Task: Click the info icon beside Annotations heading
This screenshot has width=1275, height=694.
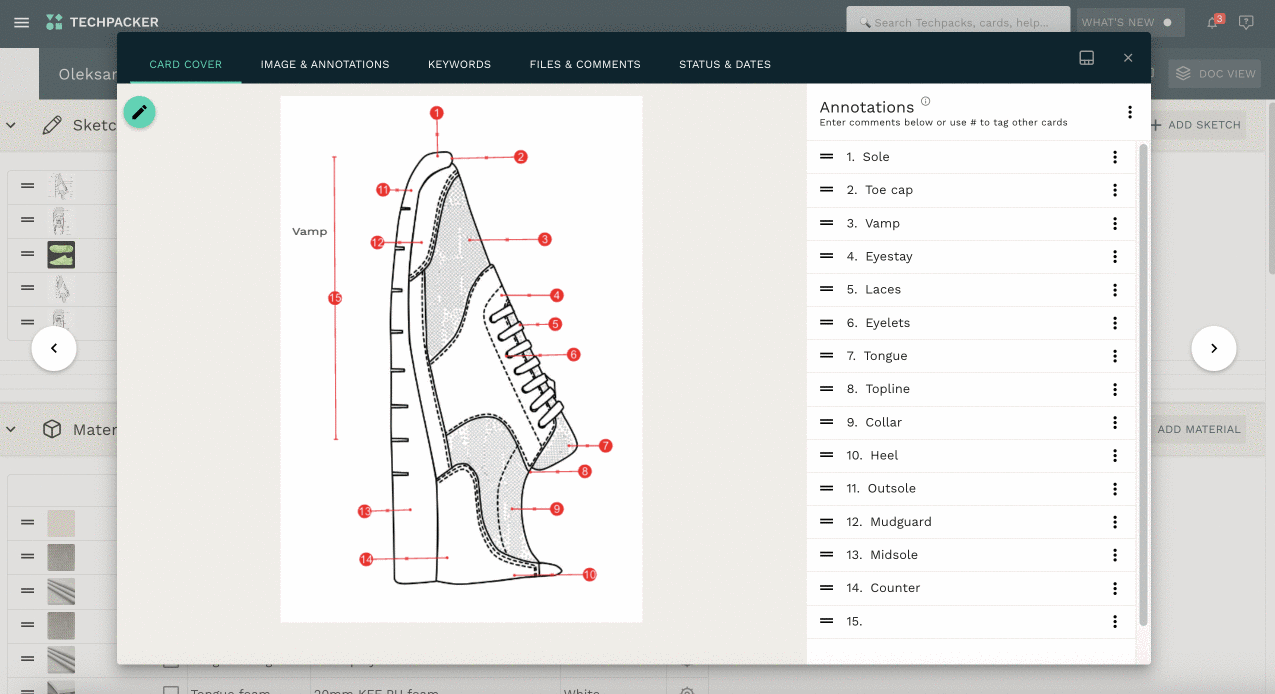Action: click(x=925, y=100)
